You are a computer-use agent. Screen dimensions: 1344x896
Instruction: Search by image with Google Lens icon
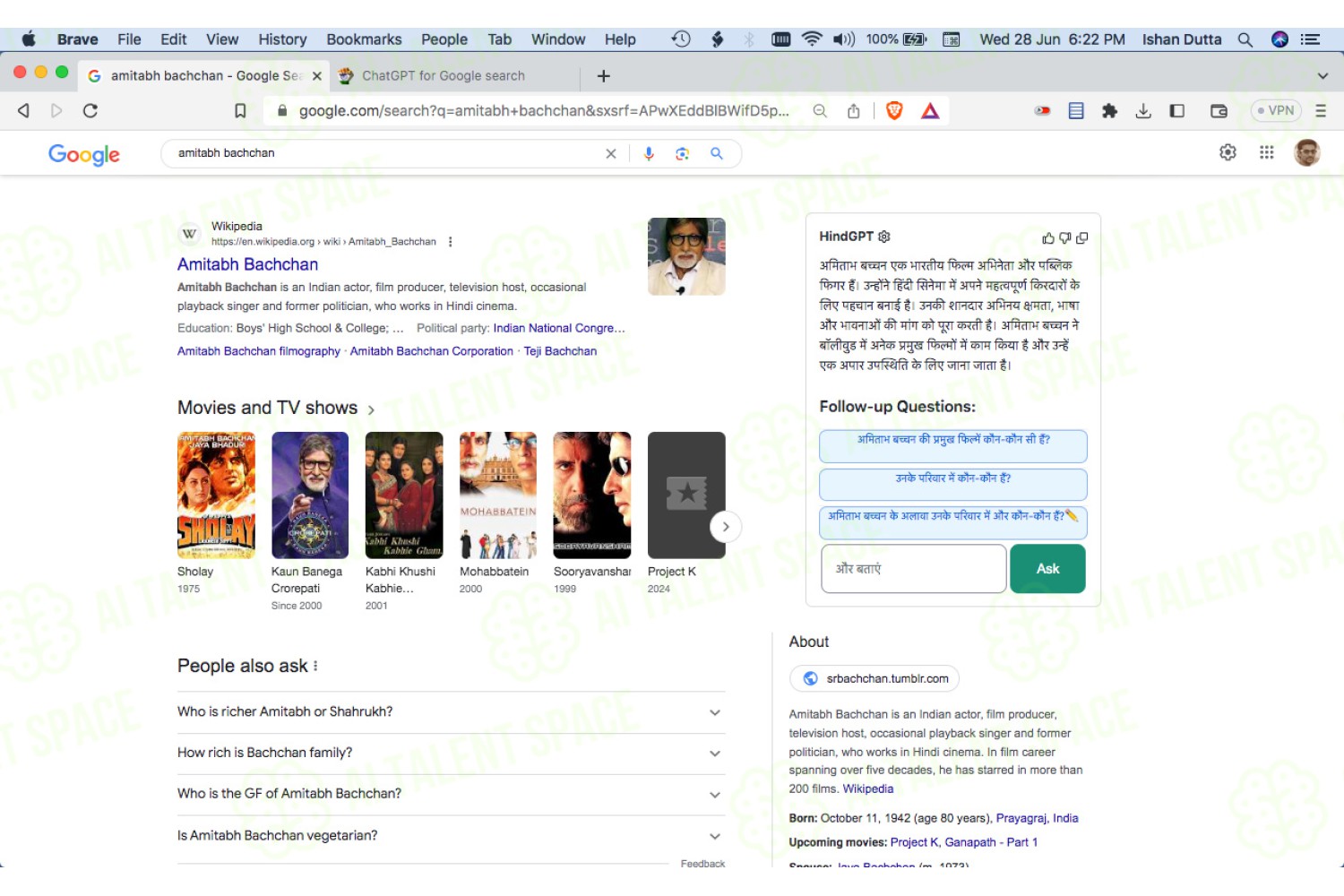coord(683,154)
